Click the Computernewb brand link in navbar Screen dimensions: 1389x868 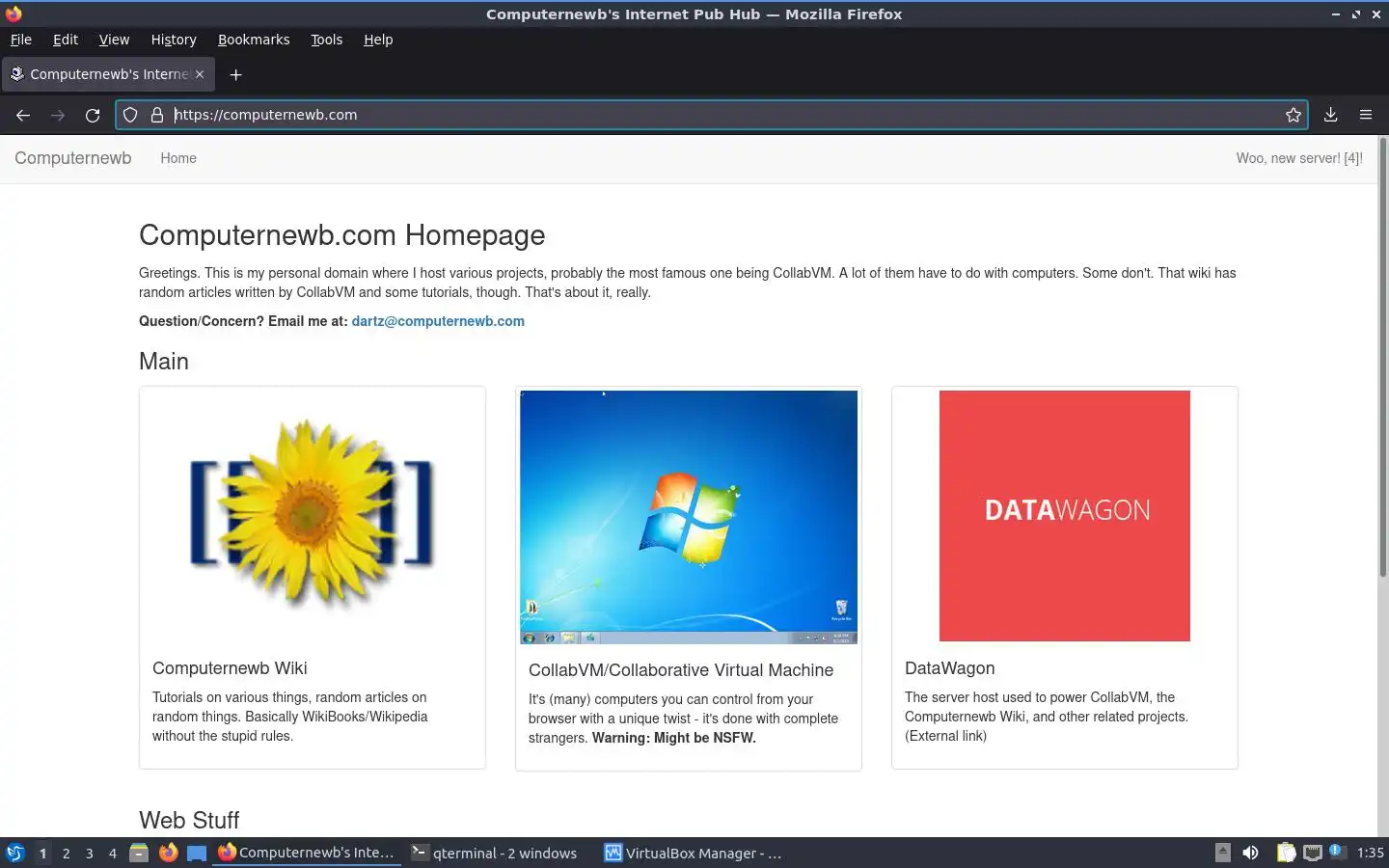(73, 158)
